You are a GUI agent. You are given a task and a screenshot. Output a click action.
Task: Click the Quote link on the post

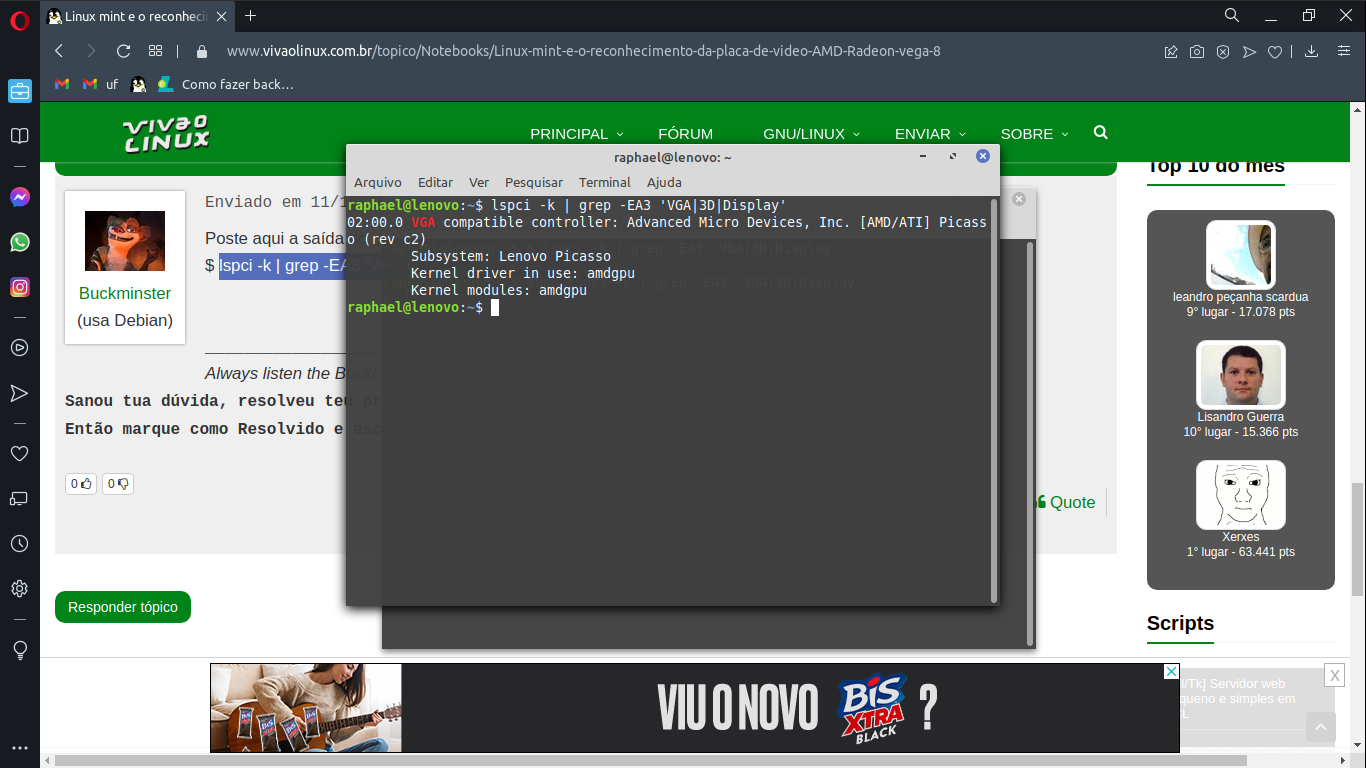tap(1066, 502)
